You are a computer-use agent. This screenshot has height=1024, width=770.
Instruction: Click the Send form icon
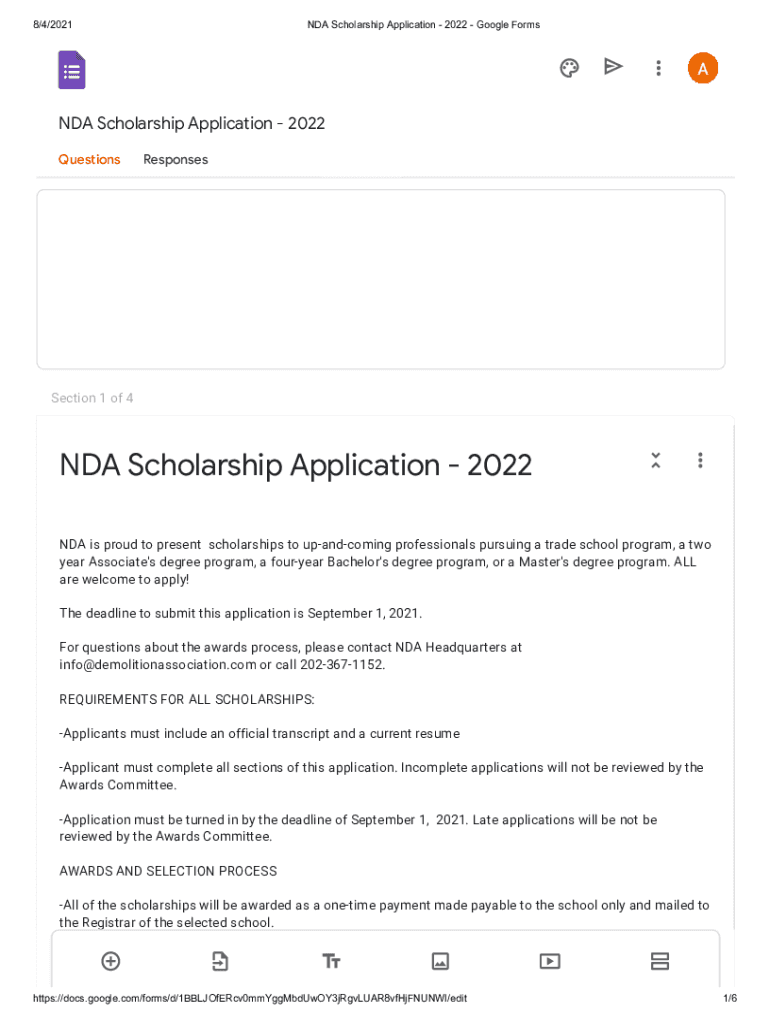614,67
